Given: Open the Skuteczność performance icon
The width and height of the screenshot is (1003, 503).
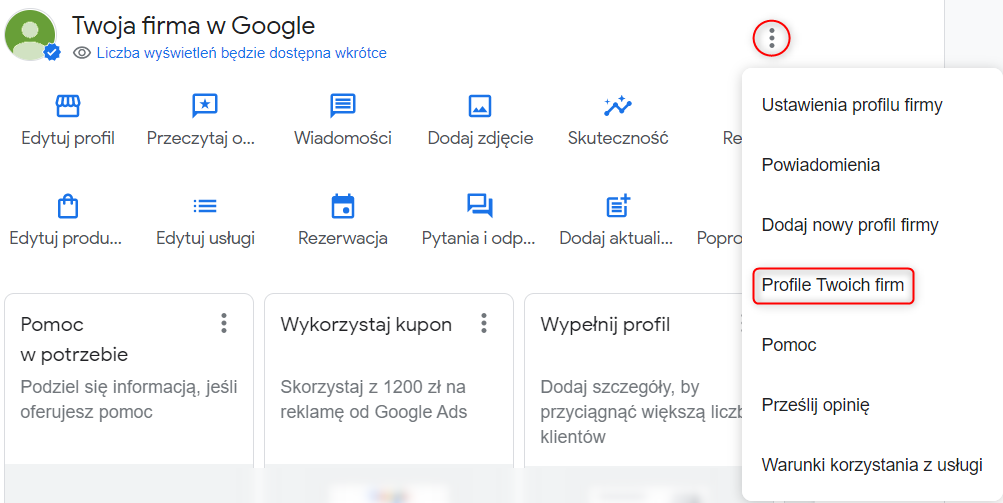Looking at the screenshot, I should pos(617,106).
